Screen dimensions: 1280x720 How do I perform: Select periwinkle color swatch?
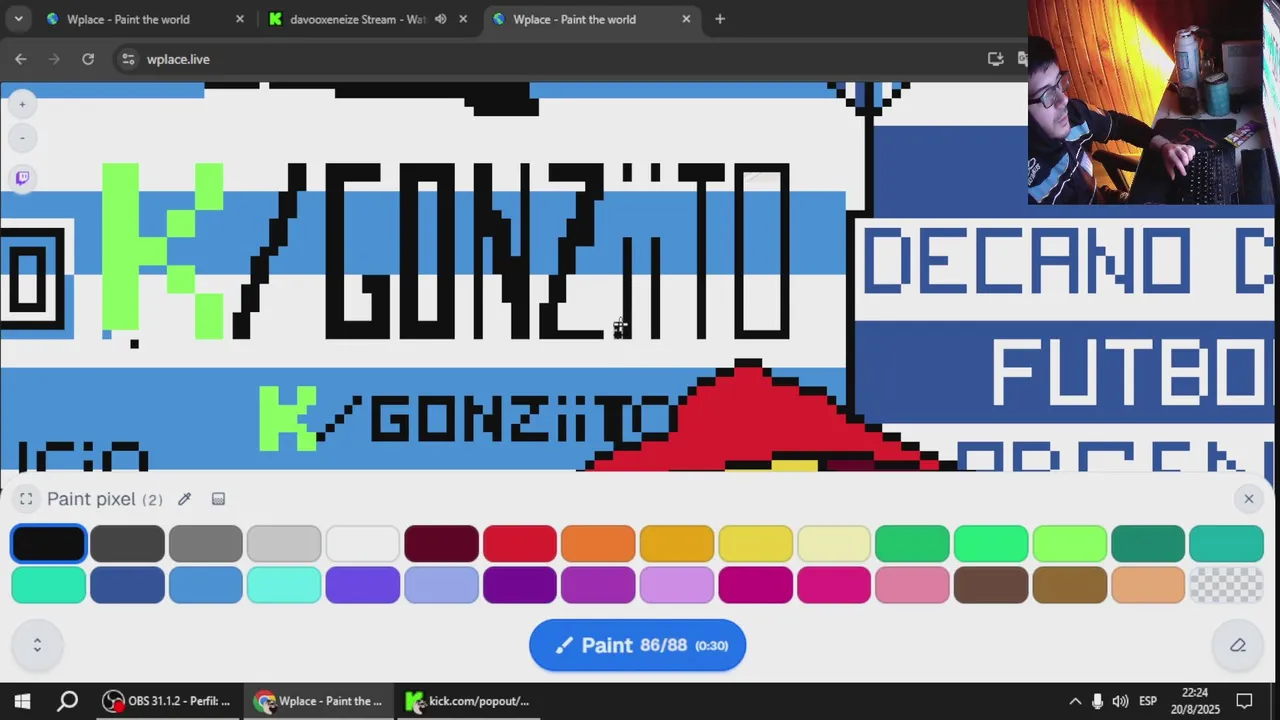pos(441,585)
